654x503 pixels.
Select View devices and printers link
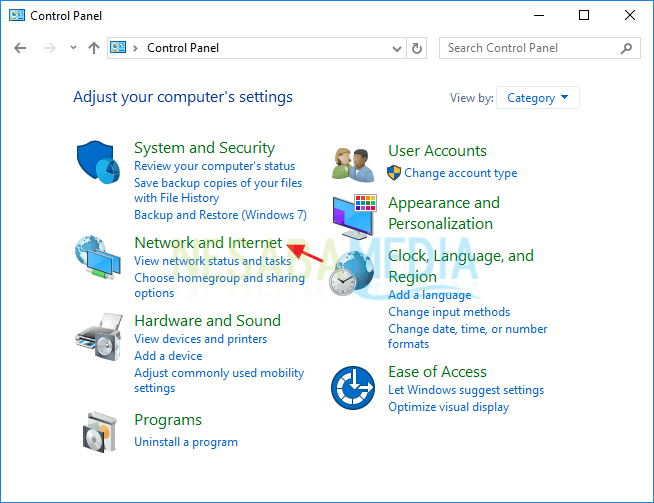tap(200, 339)
